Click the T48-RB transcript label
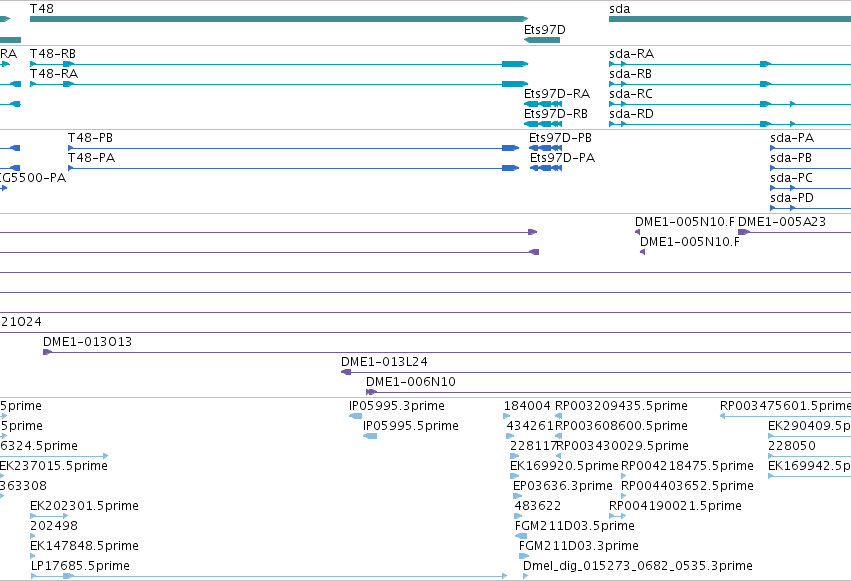Screen dimensions: 851x581 pyautogui.click(x=53, y=54)
